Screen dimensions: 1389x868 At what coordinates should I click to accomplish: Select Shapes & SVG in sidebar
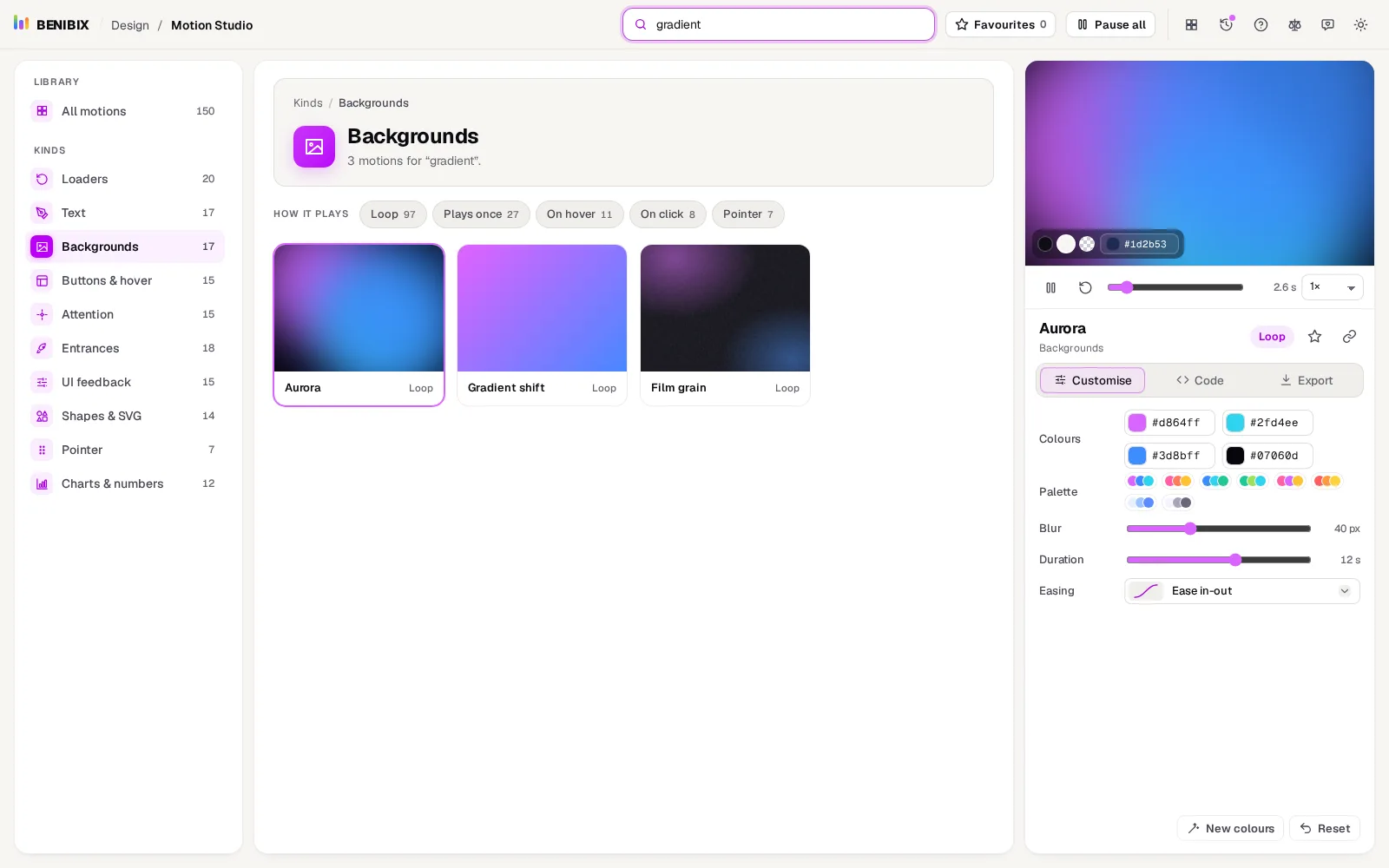click(x=127, y=416)
